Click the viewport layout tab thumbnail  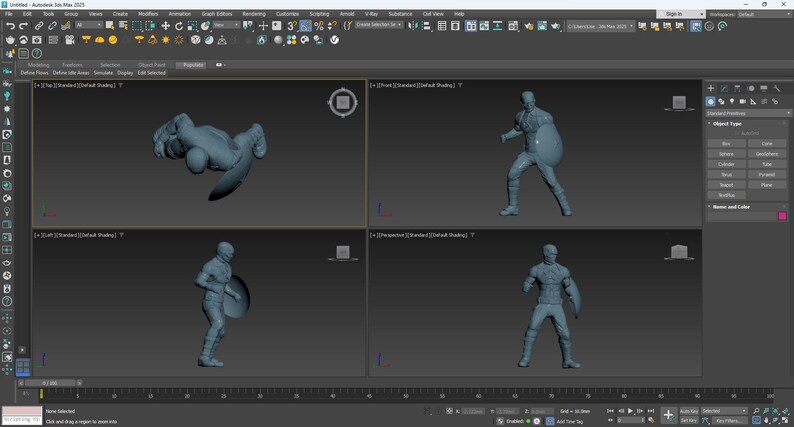tap(23, 367)
